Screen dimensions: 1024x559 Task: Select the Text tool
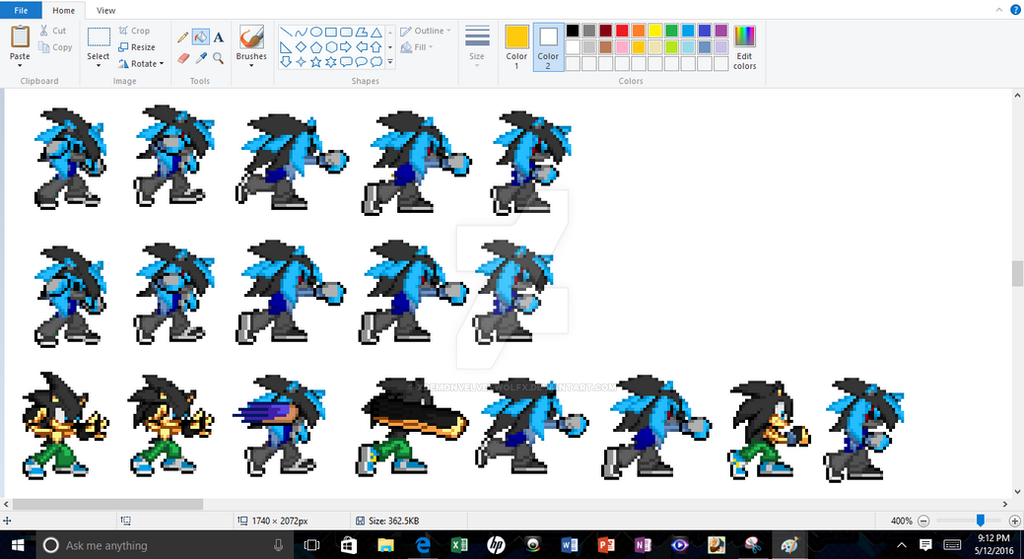click(x=218, y=37)
